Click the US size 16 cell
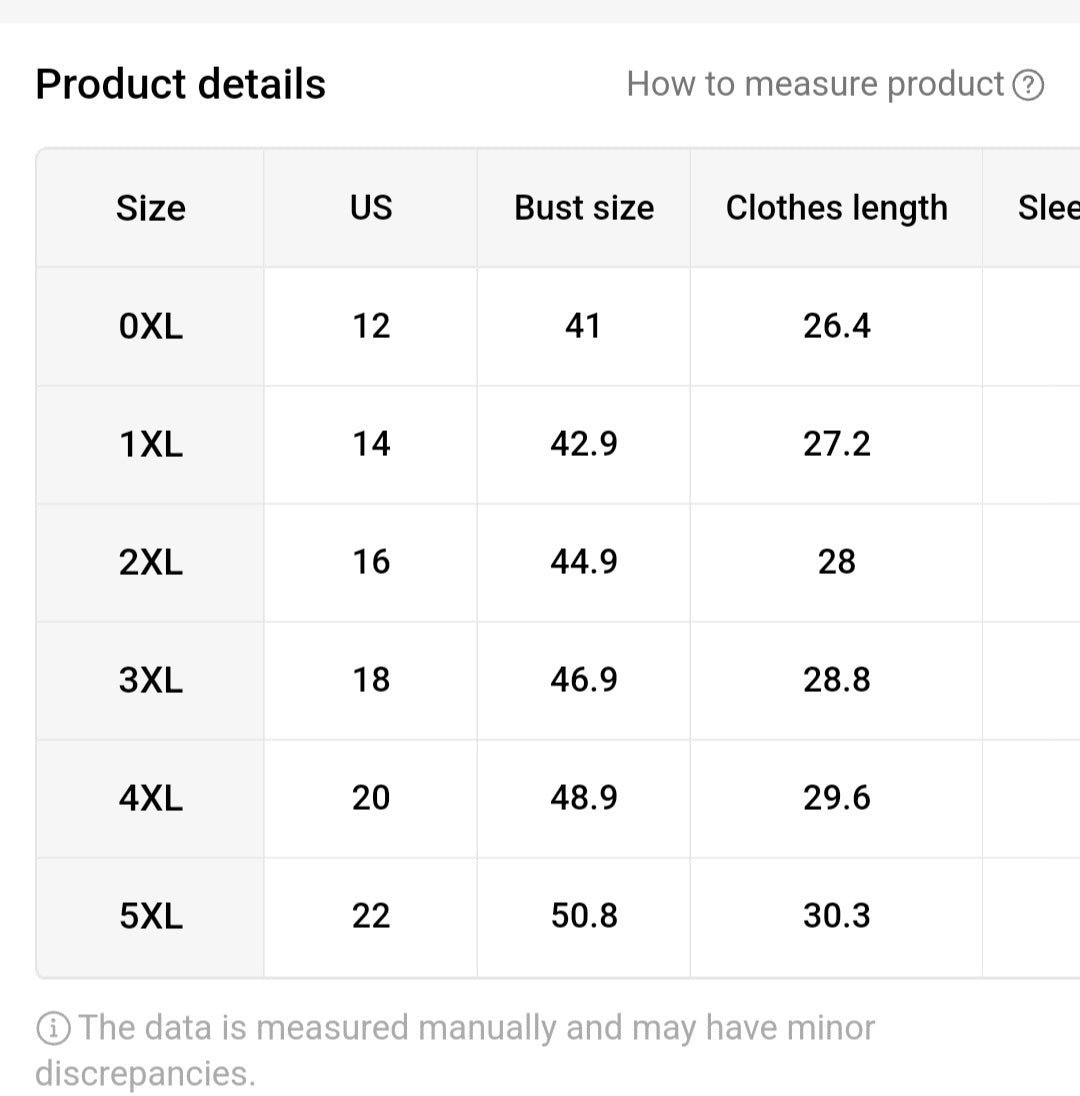The height and width of the screenshot is (1096, 1080). [371, 562]
